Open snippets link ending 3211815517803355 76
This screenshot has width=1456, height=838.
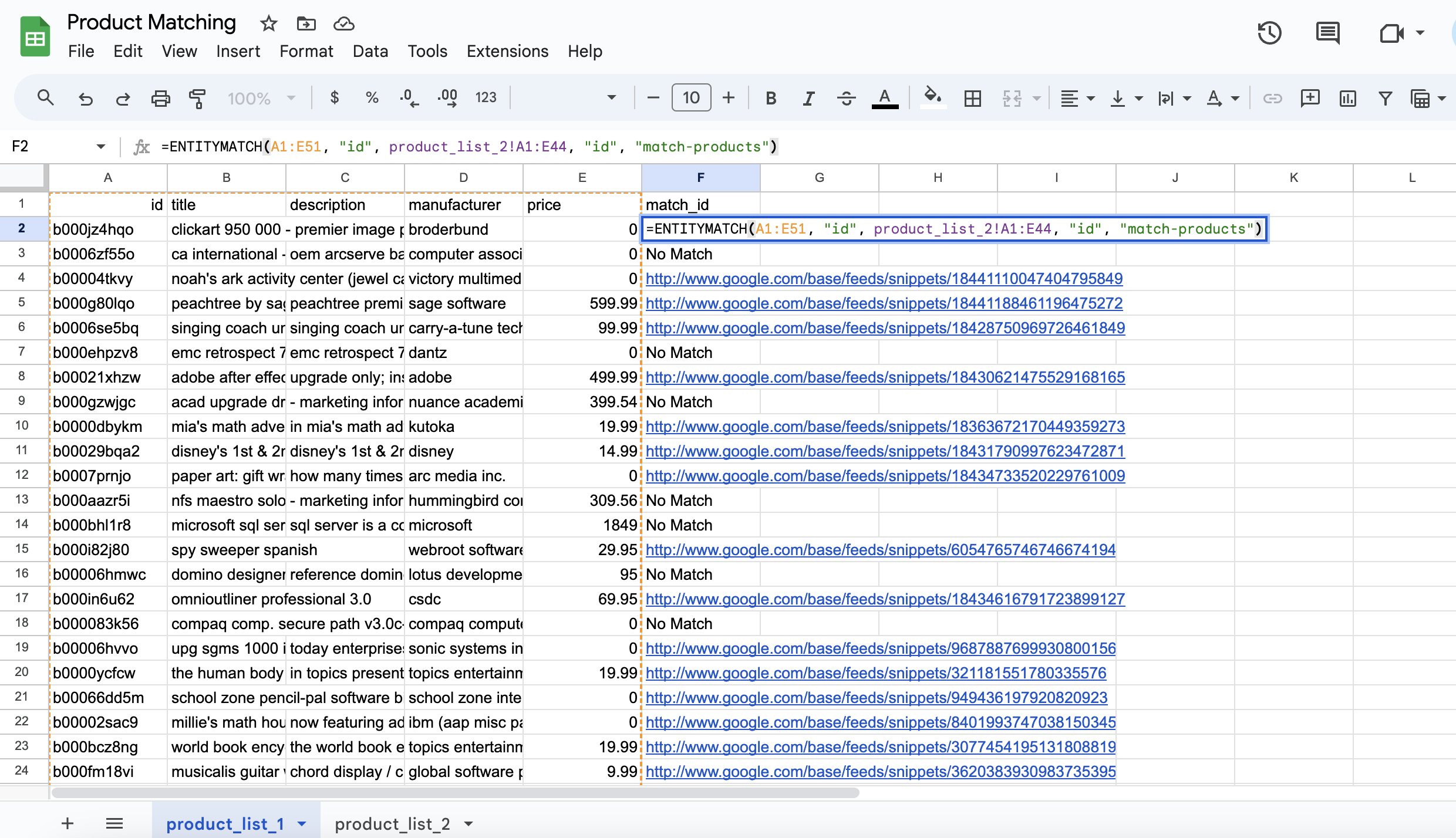coord(876,673)
